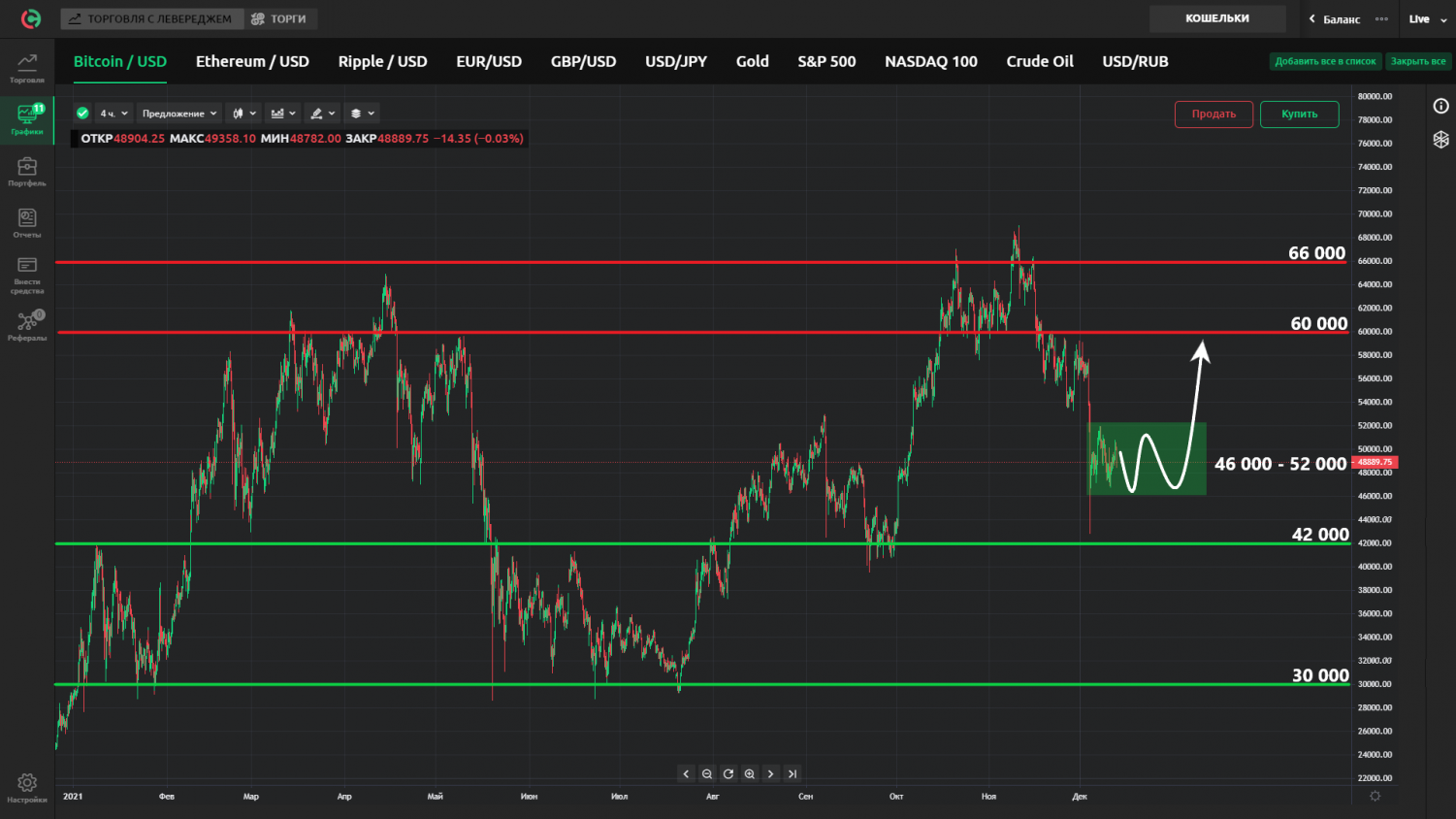
Task: Open Настройки gear in sidebar
Action: tap(27, 788)
